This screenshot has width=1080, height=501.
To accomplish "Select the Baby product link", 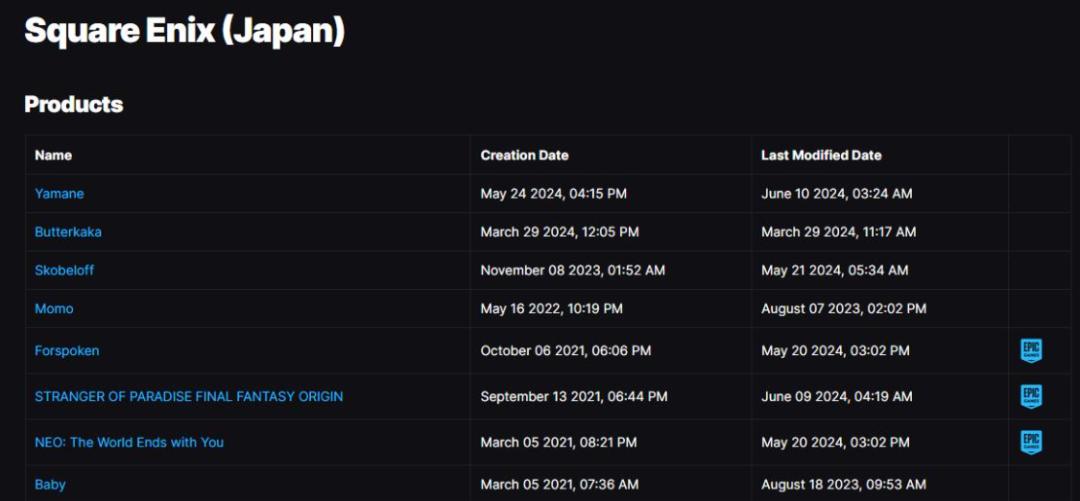I will point(50,485).
